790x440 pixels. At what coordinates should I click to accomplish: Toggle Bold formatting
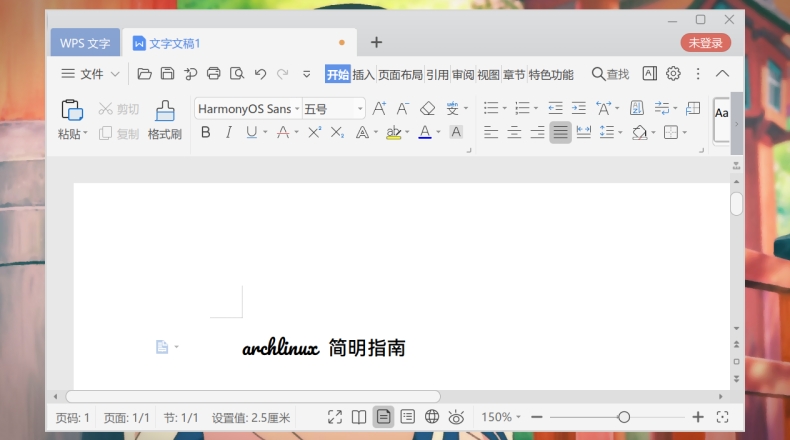pos(206,133)
